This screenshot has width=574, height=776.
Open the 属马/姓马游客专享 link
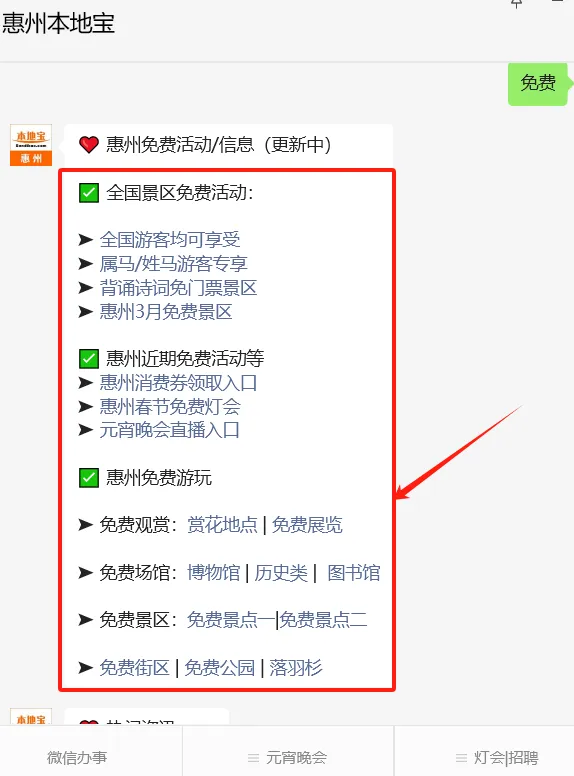(173, 264)
